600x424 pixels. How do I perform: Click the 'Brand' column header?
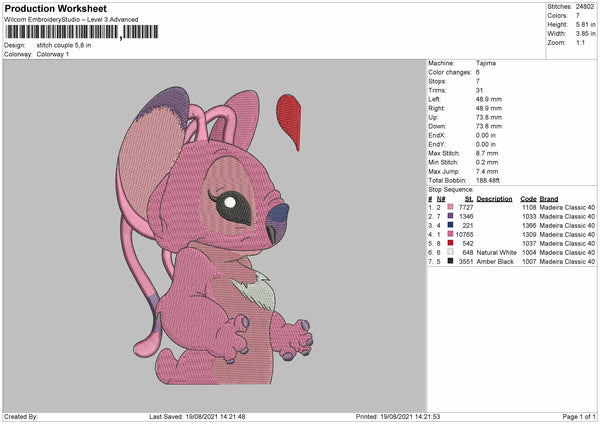549,199
